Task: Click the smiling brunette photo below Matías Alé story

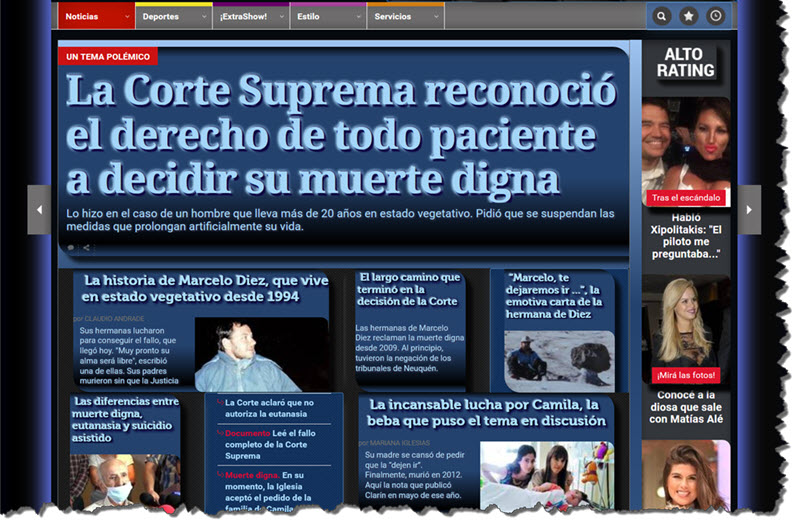Action: [x=686, y=475]
